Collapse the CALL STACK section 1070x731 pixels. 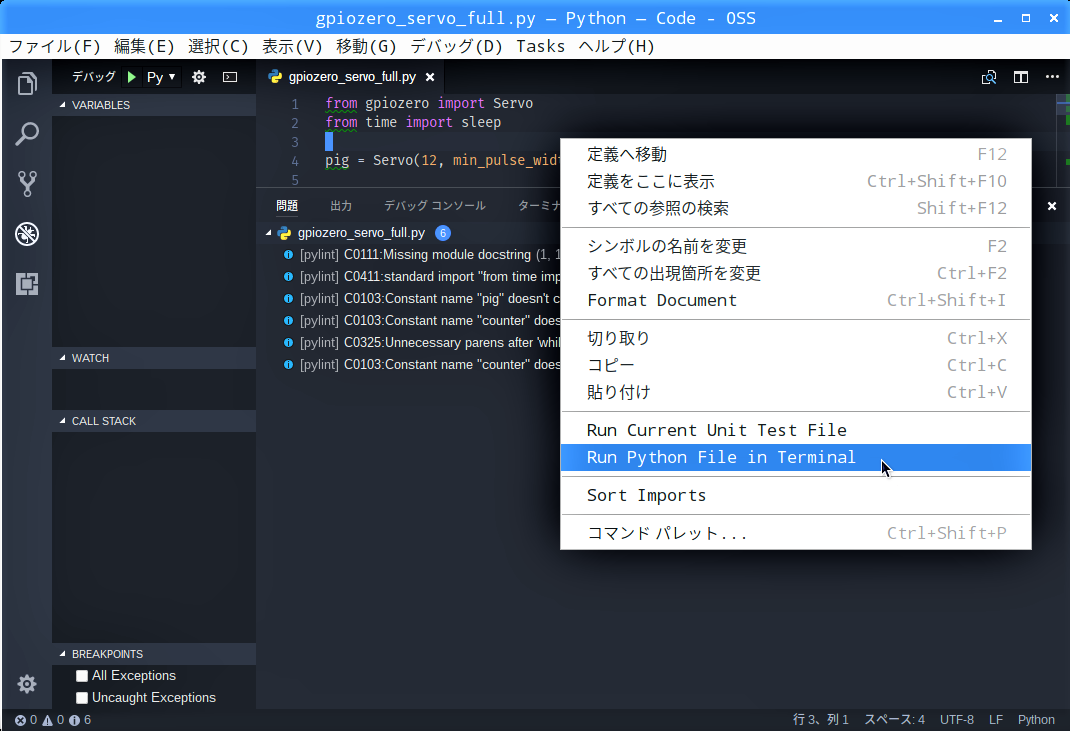pyautogui.click(x=154, y=421)
